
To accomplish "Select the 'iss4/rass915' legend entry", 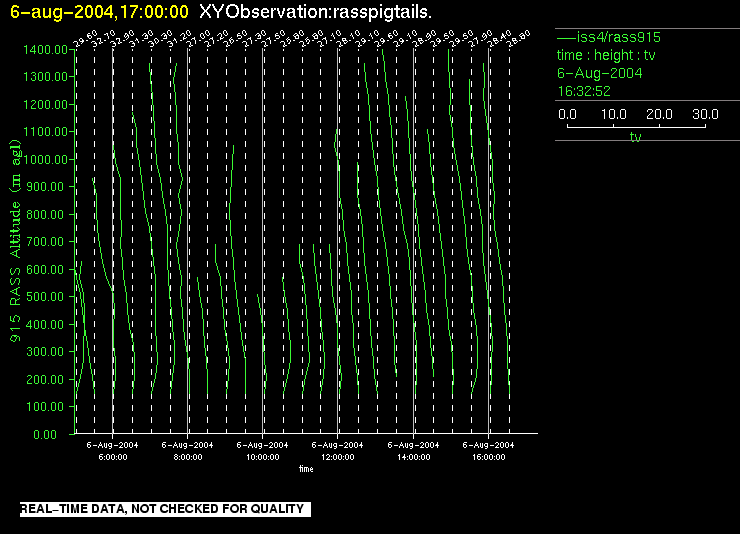I will (x=616, y=37).
